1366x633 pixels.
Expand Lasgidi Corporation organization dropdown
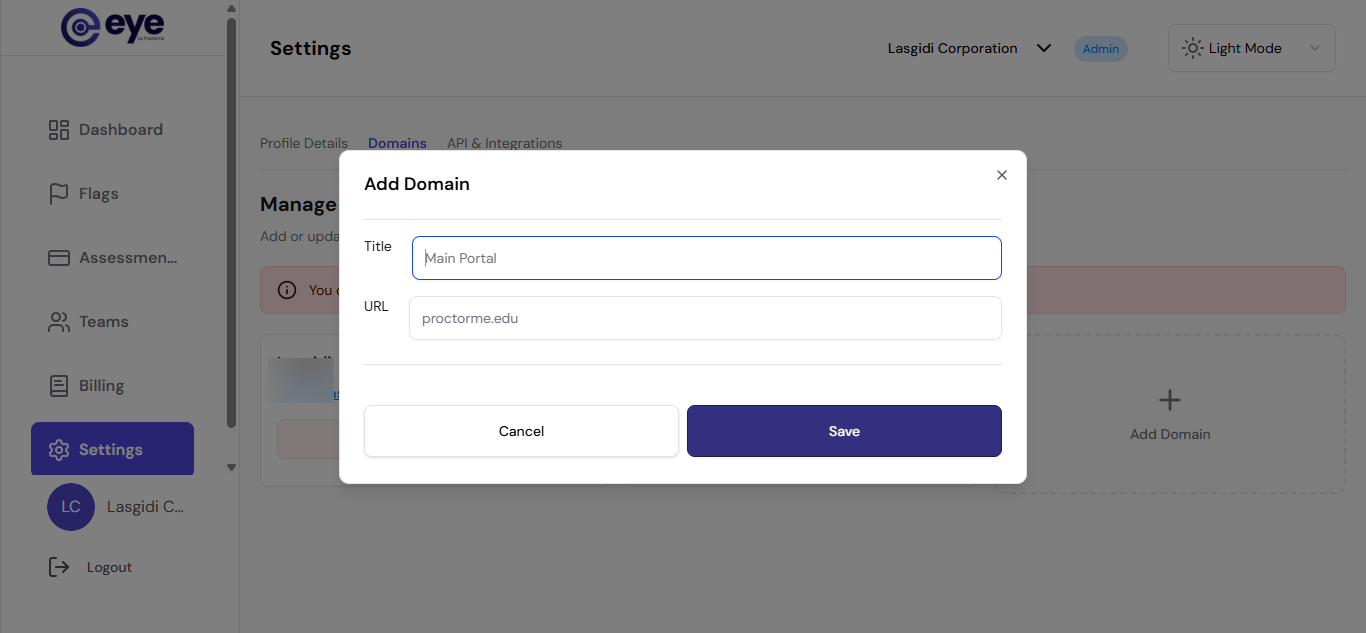969,48
